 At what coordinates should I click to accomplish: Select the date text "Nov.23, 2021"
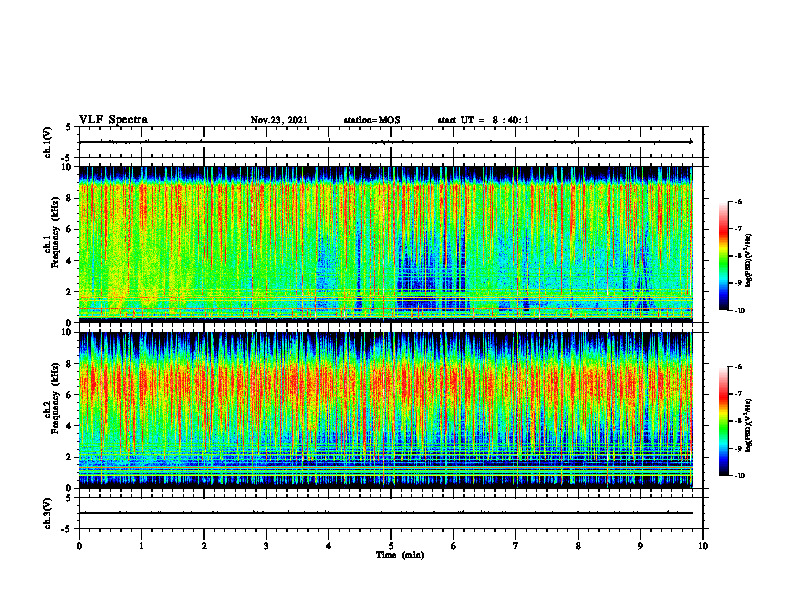click(279, 120)
